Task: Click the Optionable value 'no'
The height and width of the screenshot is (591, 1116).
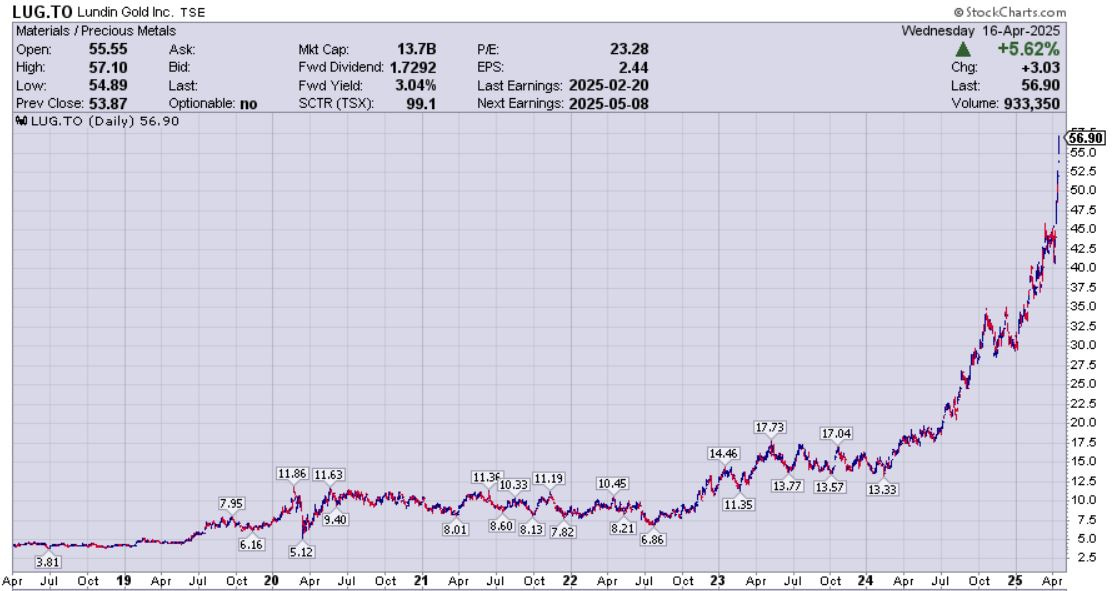Action: click(x=248, y=103)
